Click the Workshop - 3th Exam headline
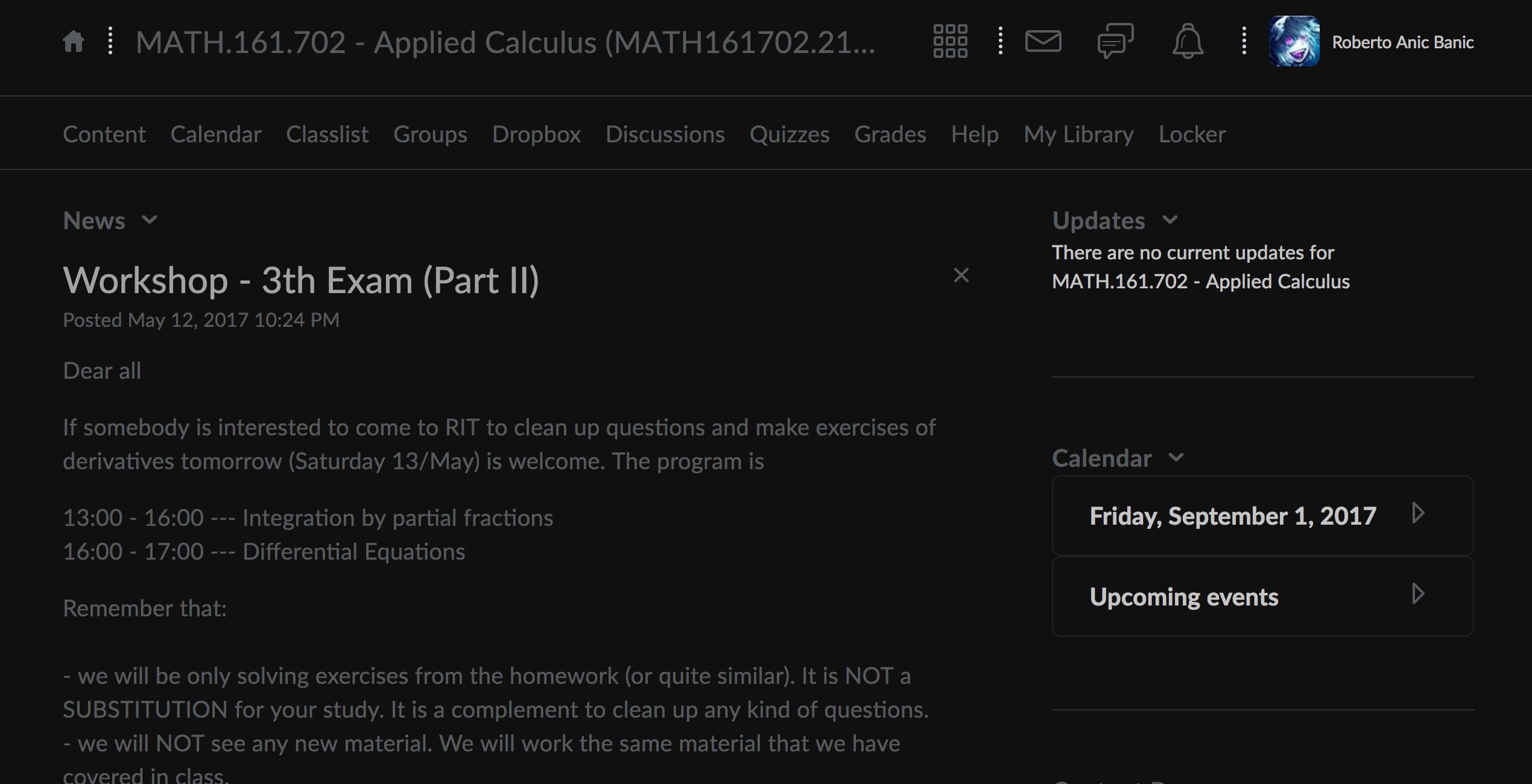This screenshot has width=1532, height=784. coord(301,280)
